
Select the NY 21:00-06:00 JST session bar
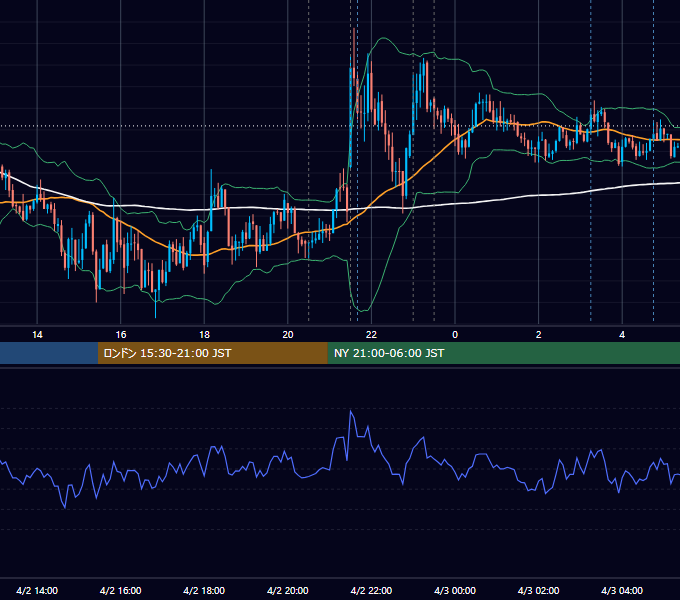503,353
